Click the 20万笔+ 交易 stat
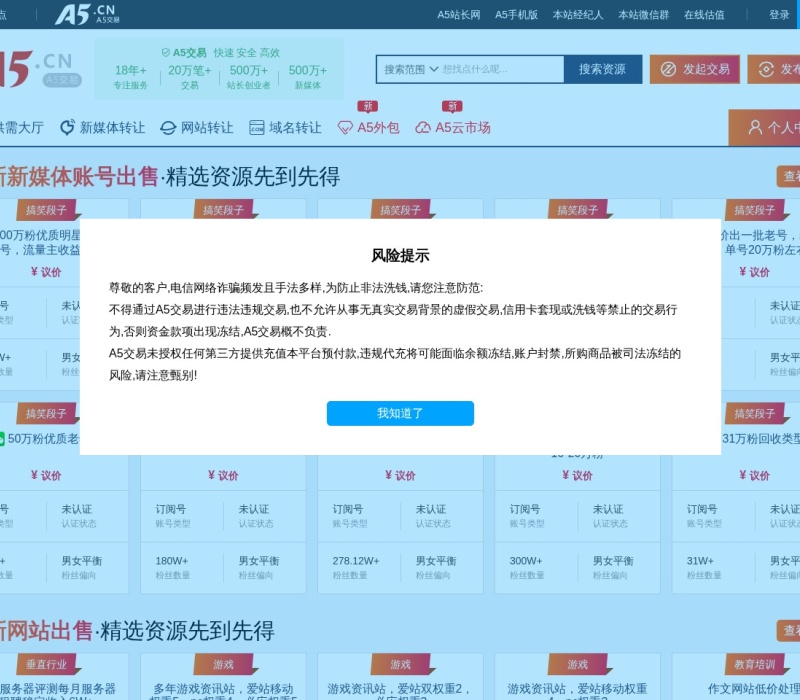The image size is (800, 700). [190, 77]
